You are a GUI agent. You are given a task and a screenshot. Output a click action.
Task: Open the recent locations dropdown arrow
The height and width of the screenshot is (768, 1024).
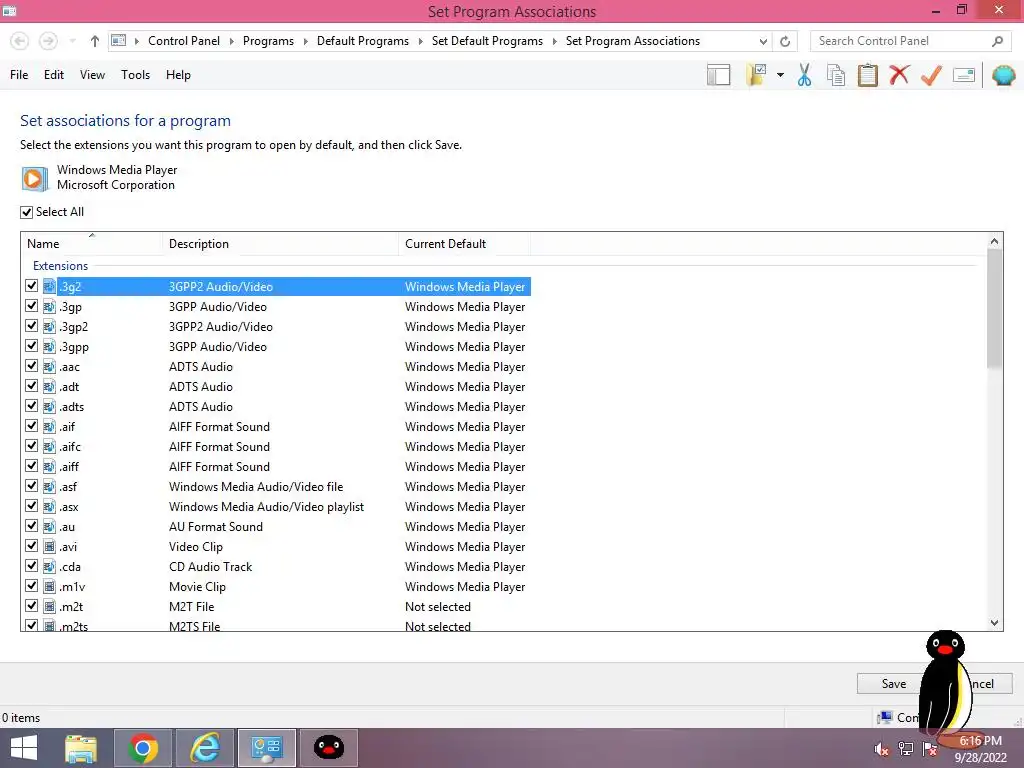click(x=72, y=41)
